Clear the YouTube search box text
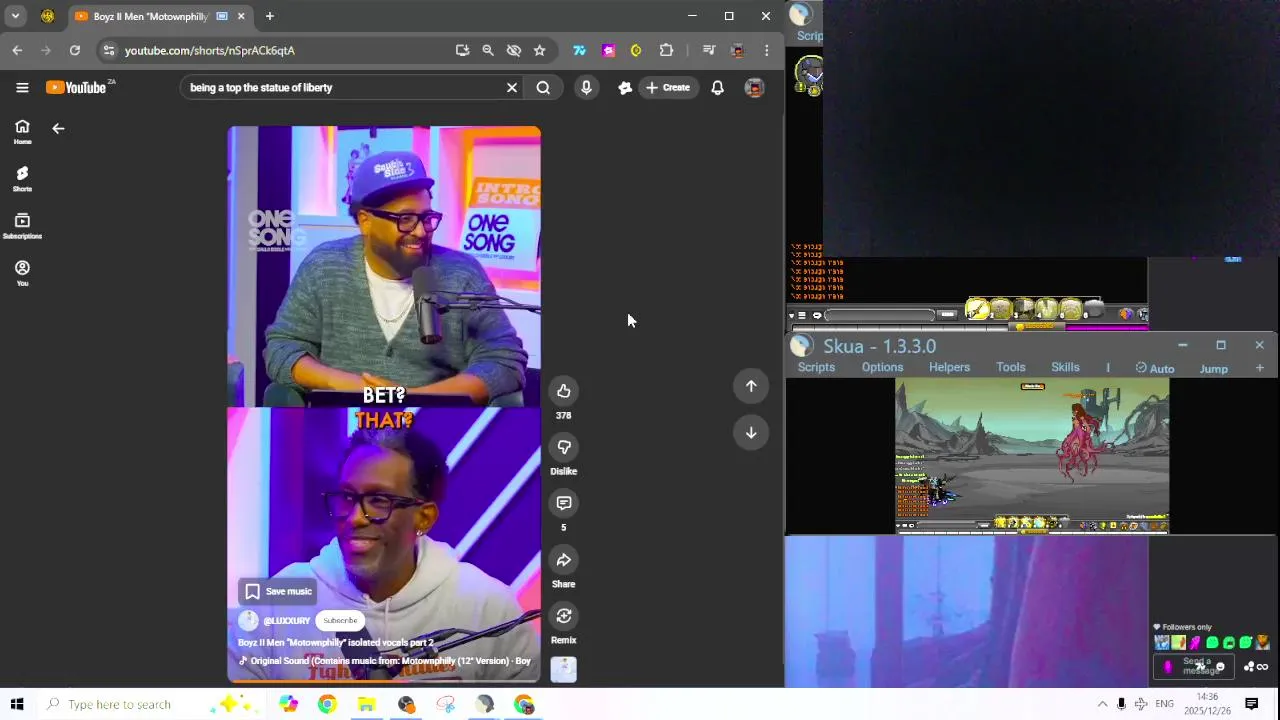This screenshot has width=1280, height=720. click(x=512, y=87)
